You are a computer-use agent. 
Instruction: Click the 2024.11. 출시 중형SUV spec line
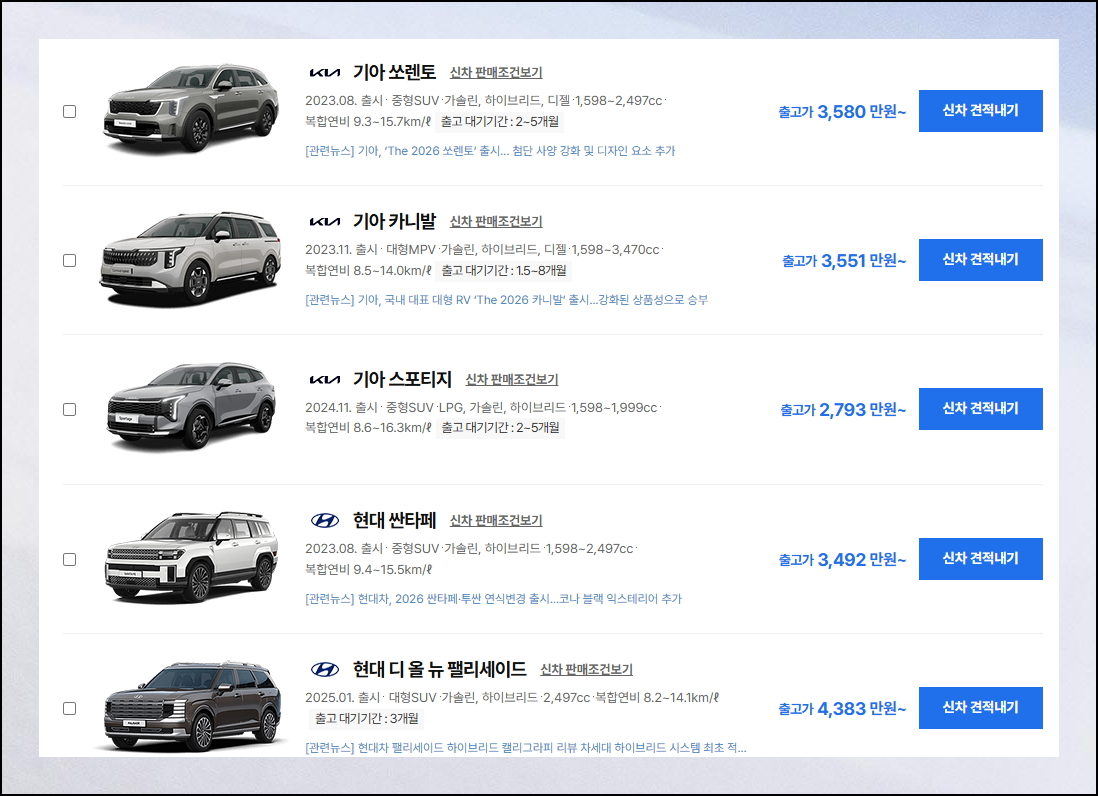click(x=483, y=407)
